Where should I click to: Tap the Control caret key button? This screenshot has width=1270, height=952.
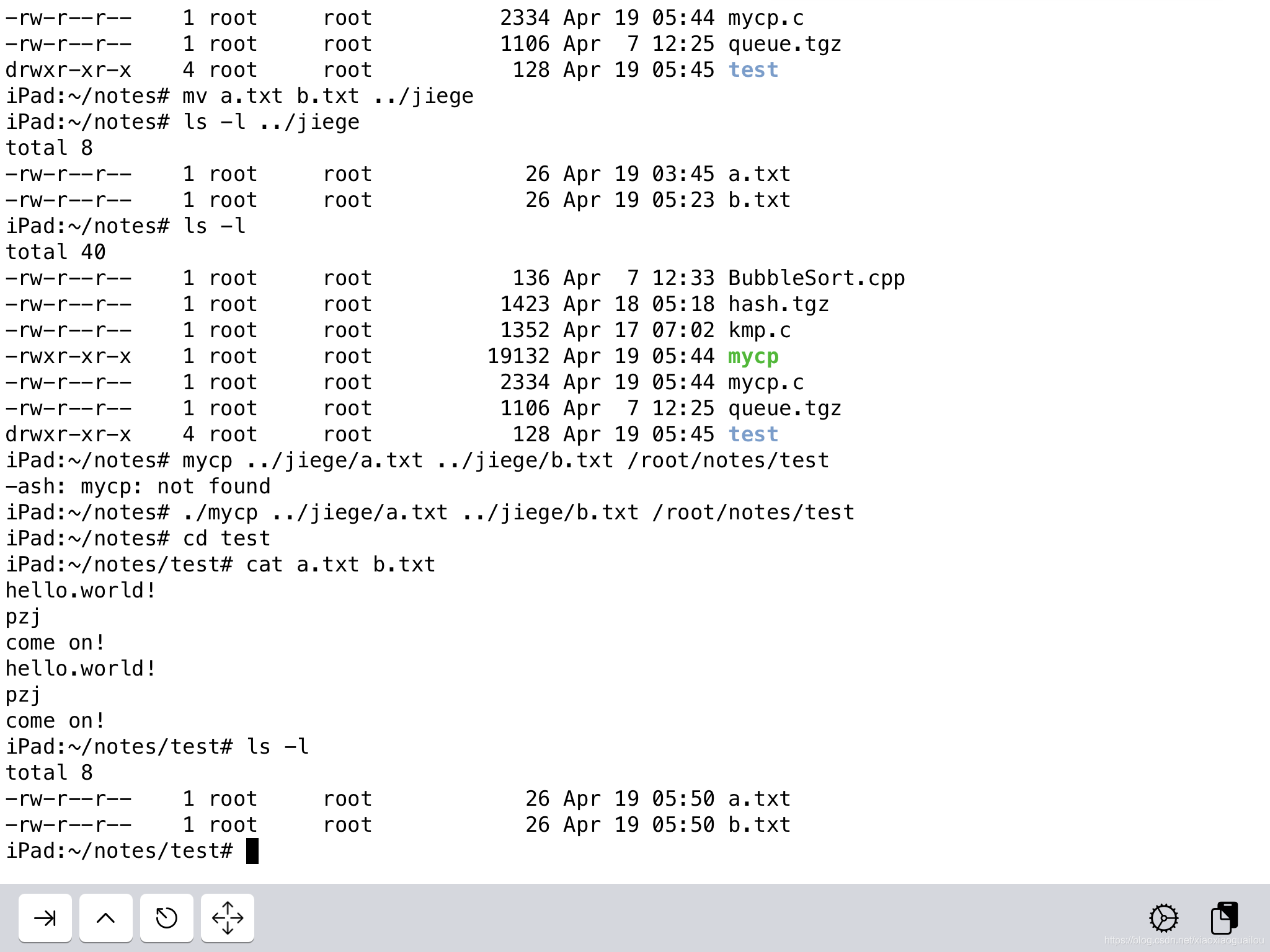tap(106, 917)
